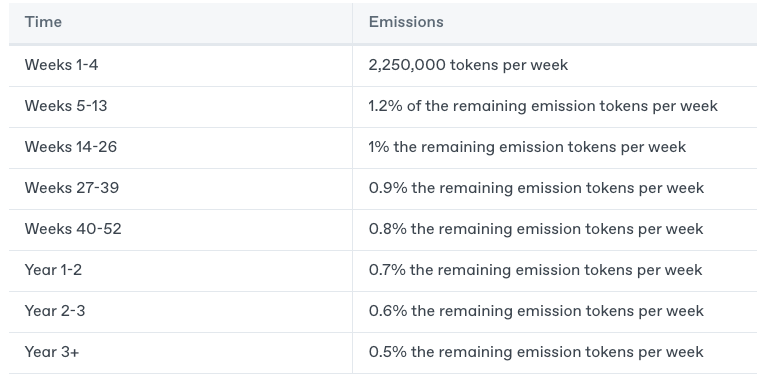Click the 1% remaining emission tokens cell

click(554, 148)
